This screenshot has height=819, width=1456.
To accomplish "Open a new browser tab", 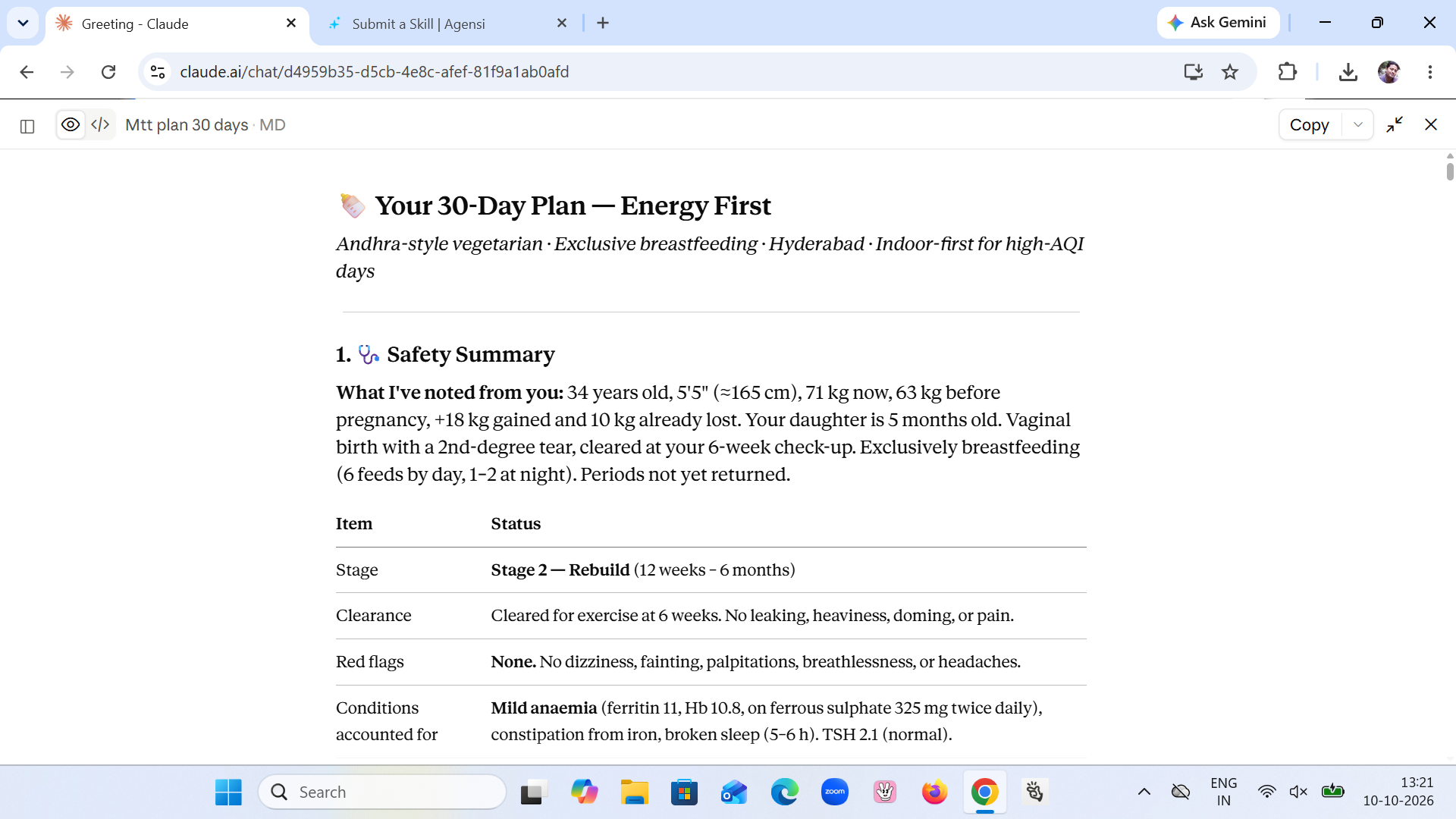I will (x=603, y=24).
